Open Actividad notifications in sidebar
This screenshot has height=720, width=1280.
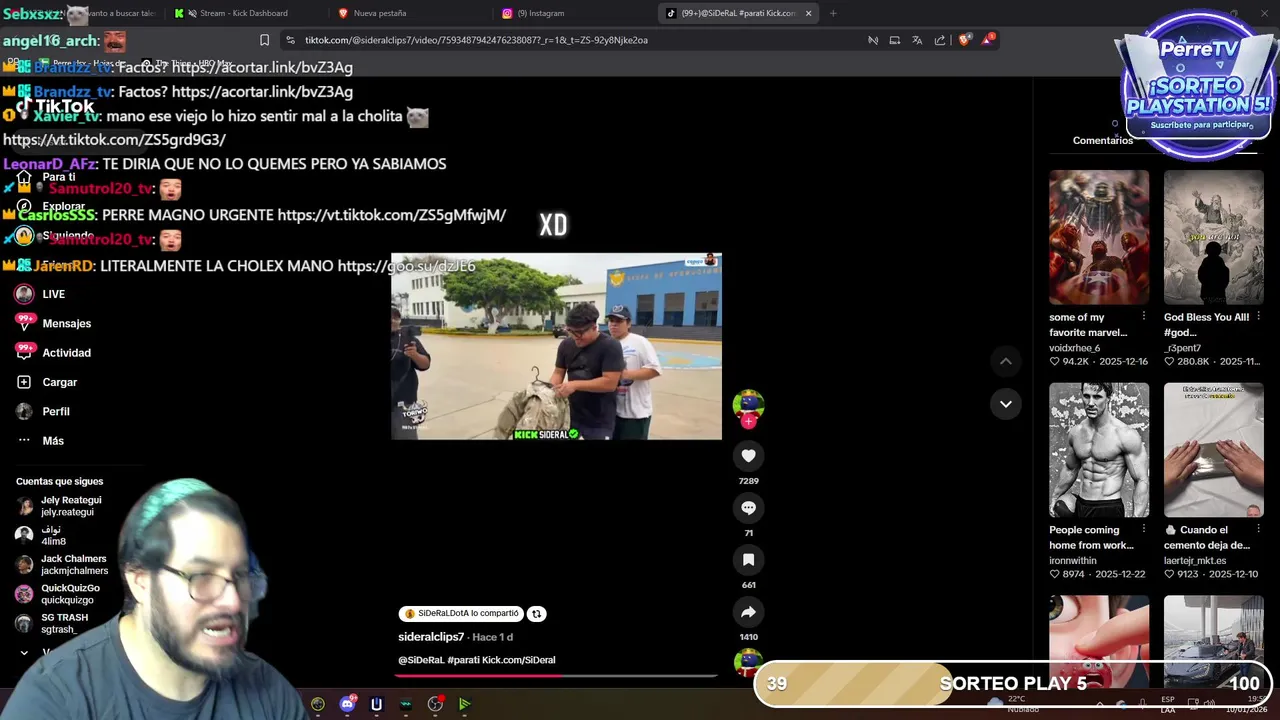(54, 353)
